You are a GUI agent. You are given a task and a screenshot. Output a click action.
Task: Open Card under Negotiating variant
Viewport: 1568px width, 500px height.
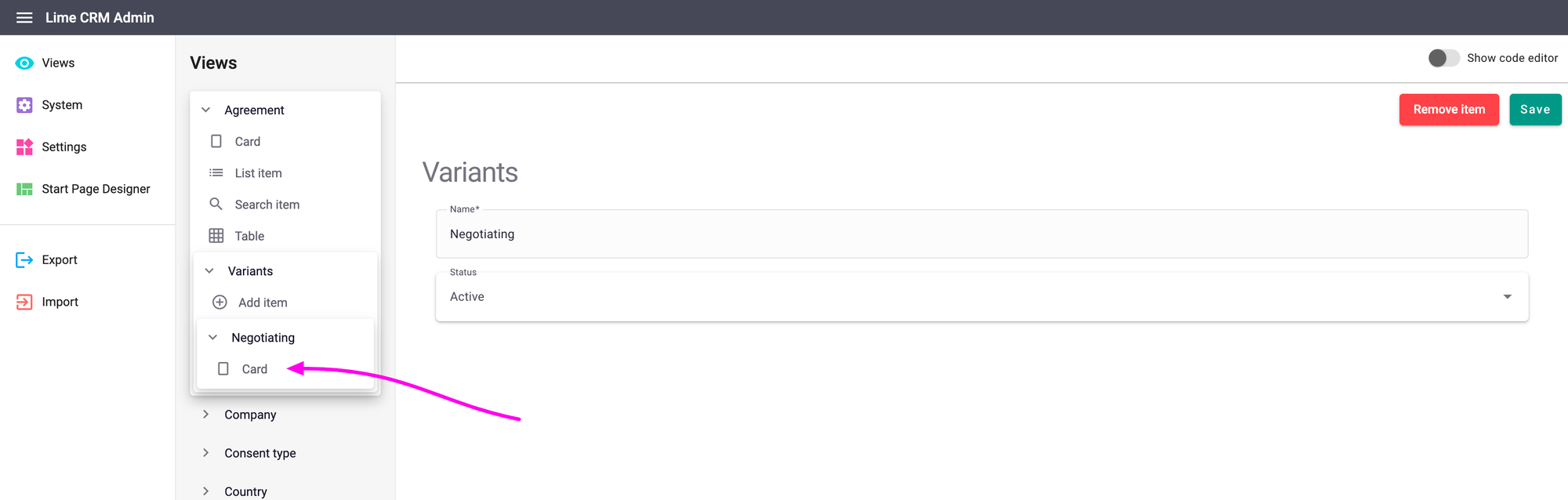254,369
